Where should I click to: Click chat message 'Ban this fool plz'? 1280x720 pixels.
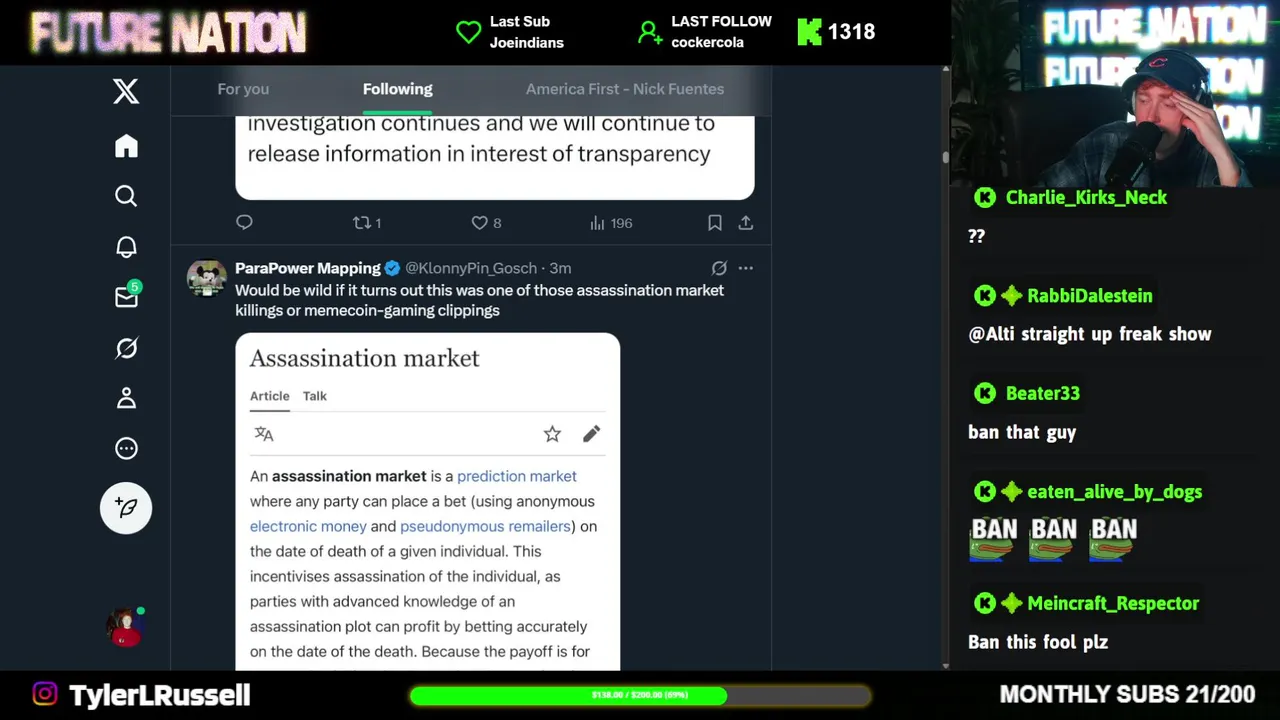[x=1038, y=643]
